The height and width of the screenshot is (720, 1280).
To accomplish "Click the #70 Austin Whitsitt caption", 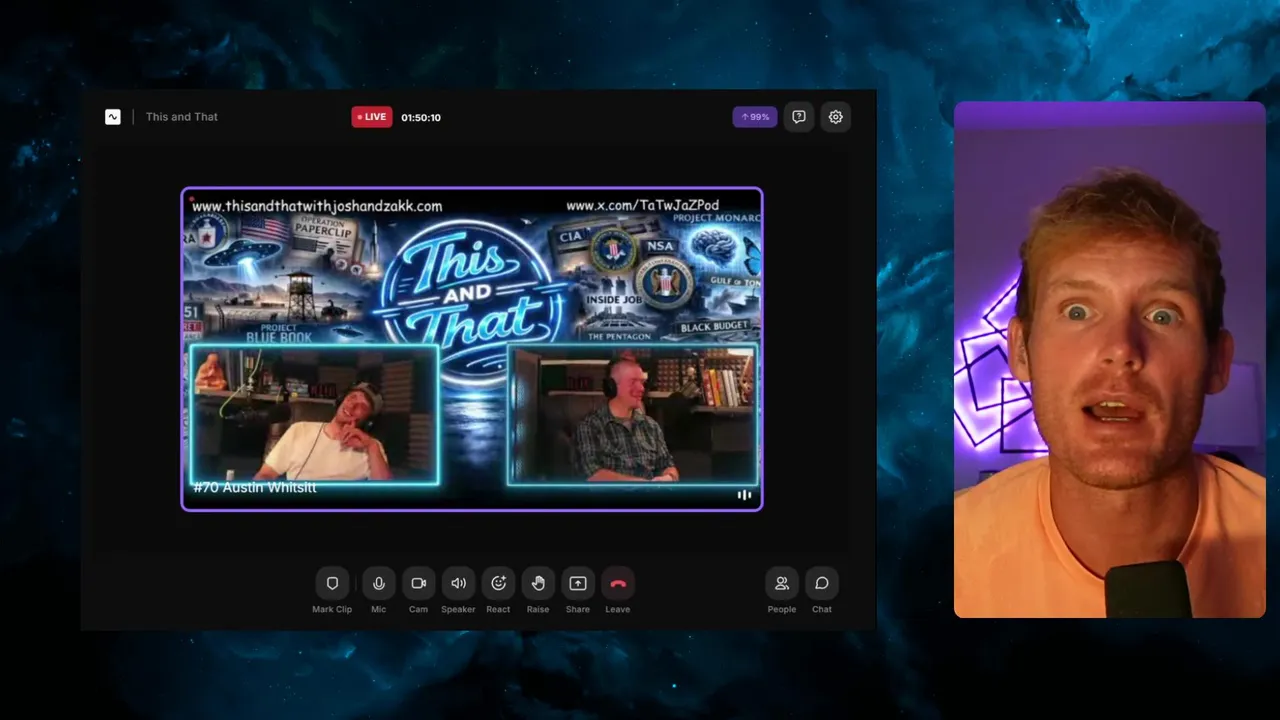I will 255,487.
